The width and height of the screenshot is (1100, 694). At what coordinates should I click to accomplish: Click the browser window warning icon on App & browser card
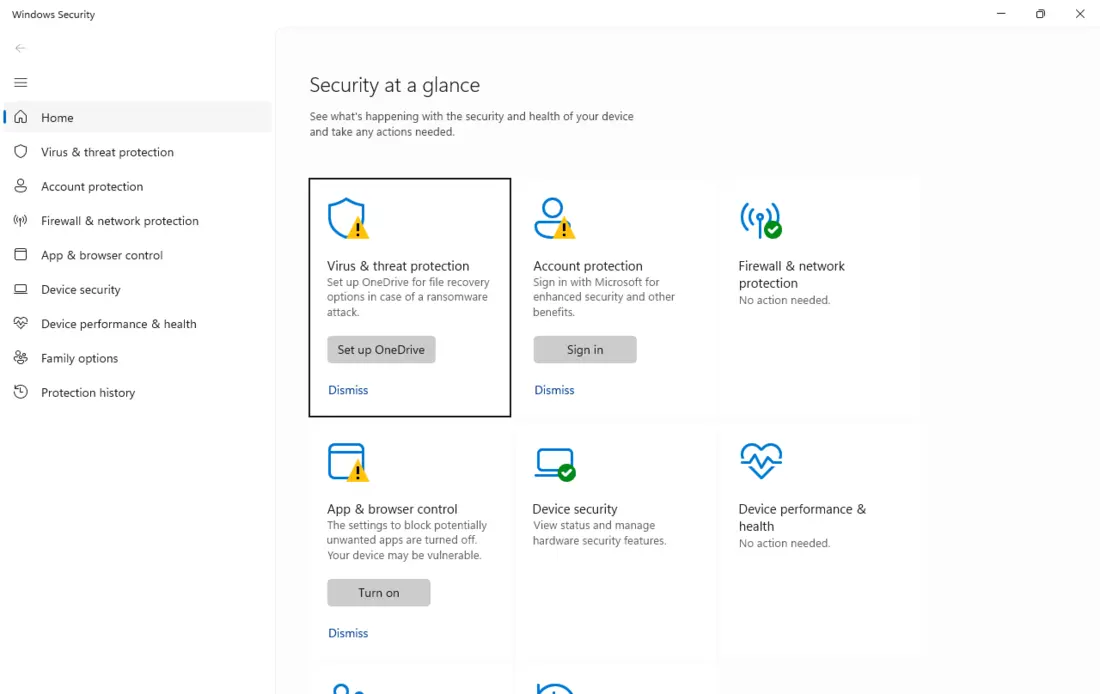click(x=348, y=462)
